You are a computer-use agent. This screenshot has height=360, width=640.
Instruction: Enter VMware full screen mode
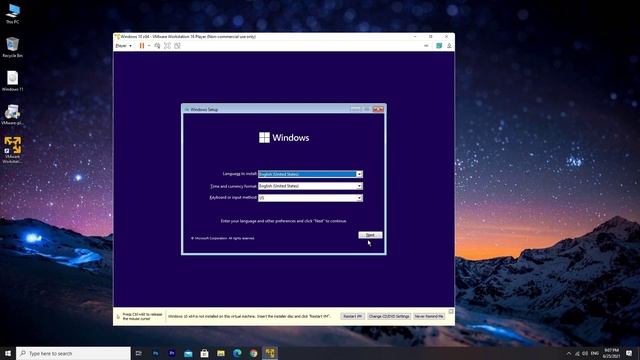[x=167, y=46]
